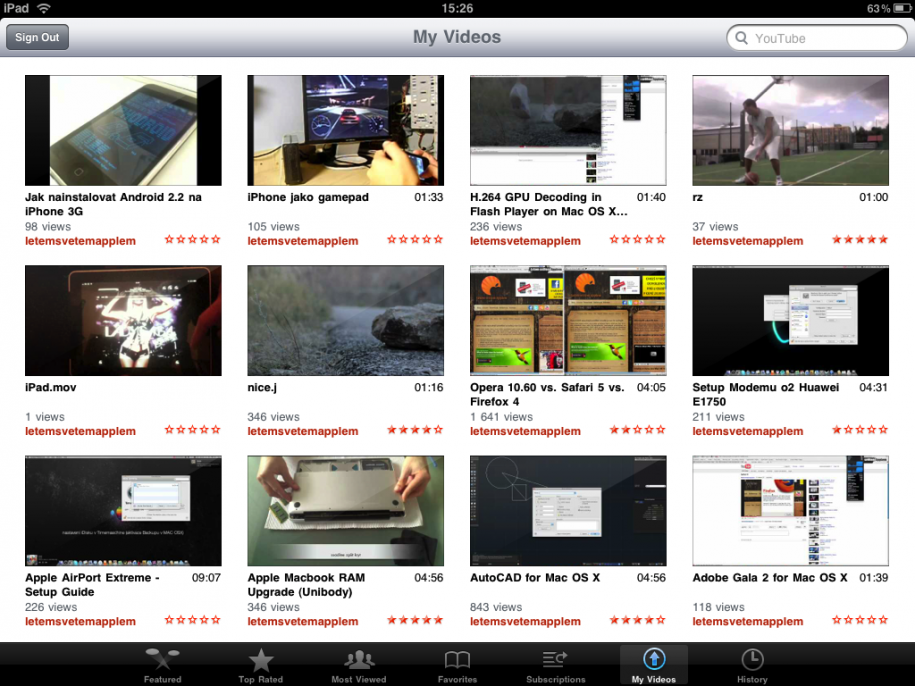Screen dimensions: 915x686
Task: Open your Favorites videos
Action: (x=457, y=664)
